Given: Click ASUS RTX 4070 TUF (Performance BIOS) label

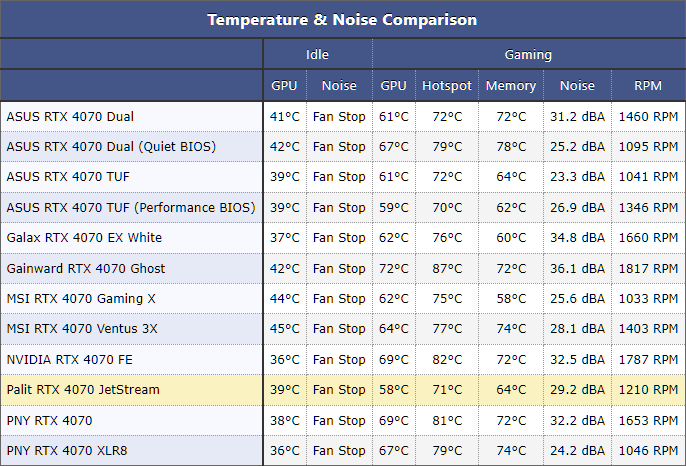Looking at the screenshot, I should click(131, 207).
